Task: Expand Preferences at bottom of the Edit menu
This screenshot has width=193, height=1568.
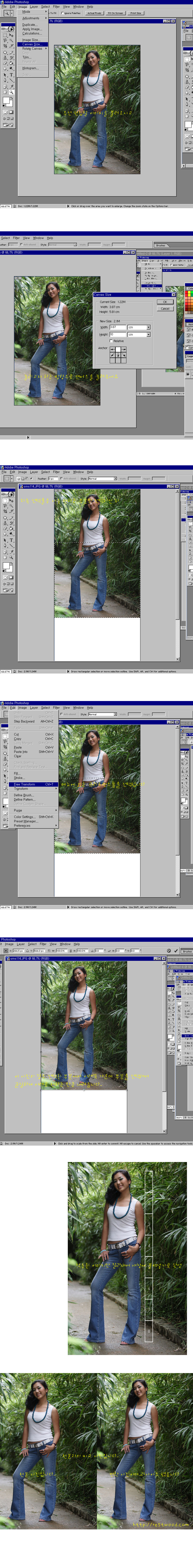Action: (x=34, y=825)
